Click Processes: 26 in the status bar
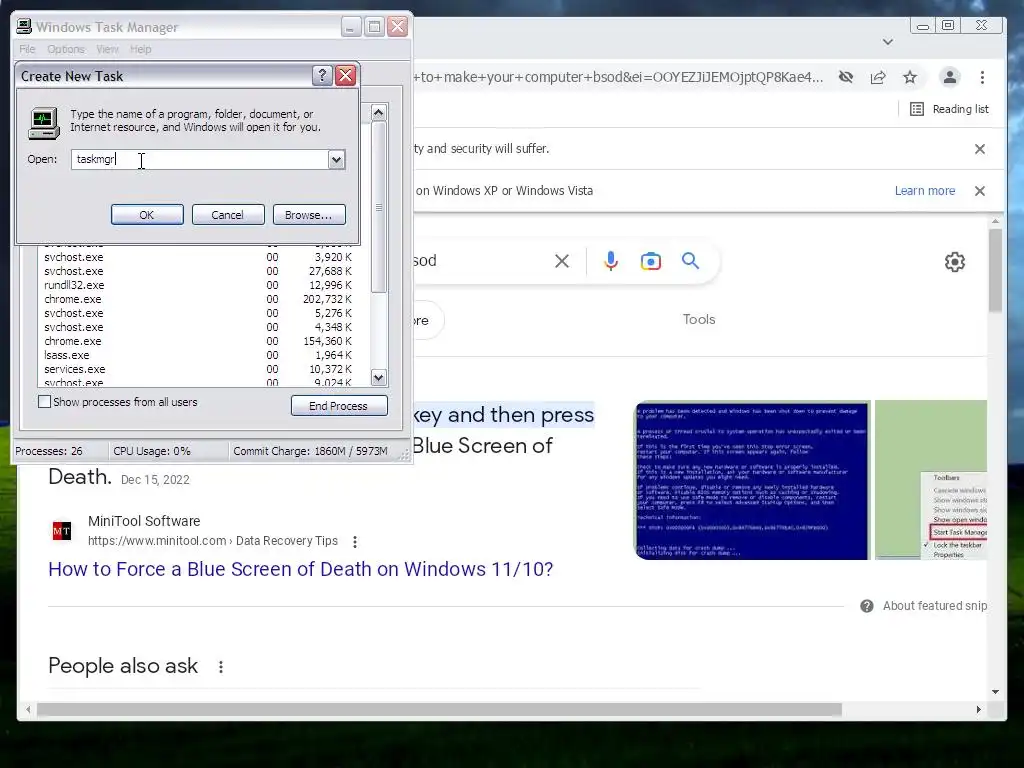 click(x=49, y=451)
